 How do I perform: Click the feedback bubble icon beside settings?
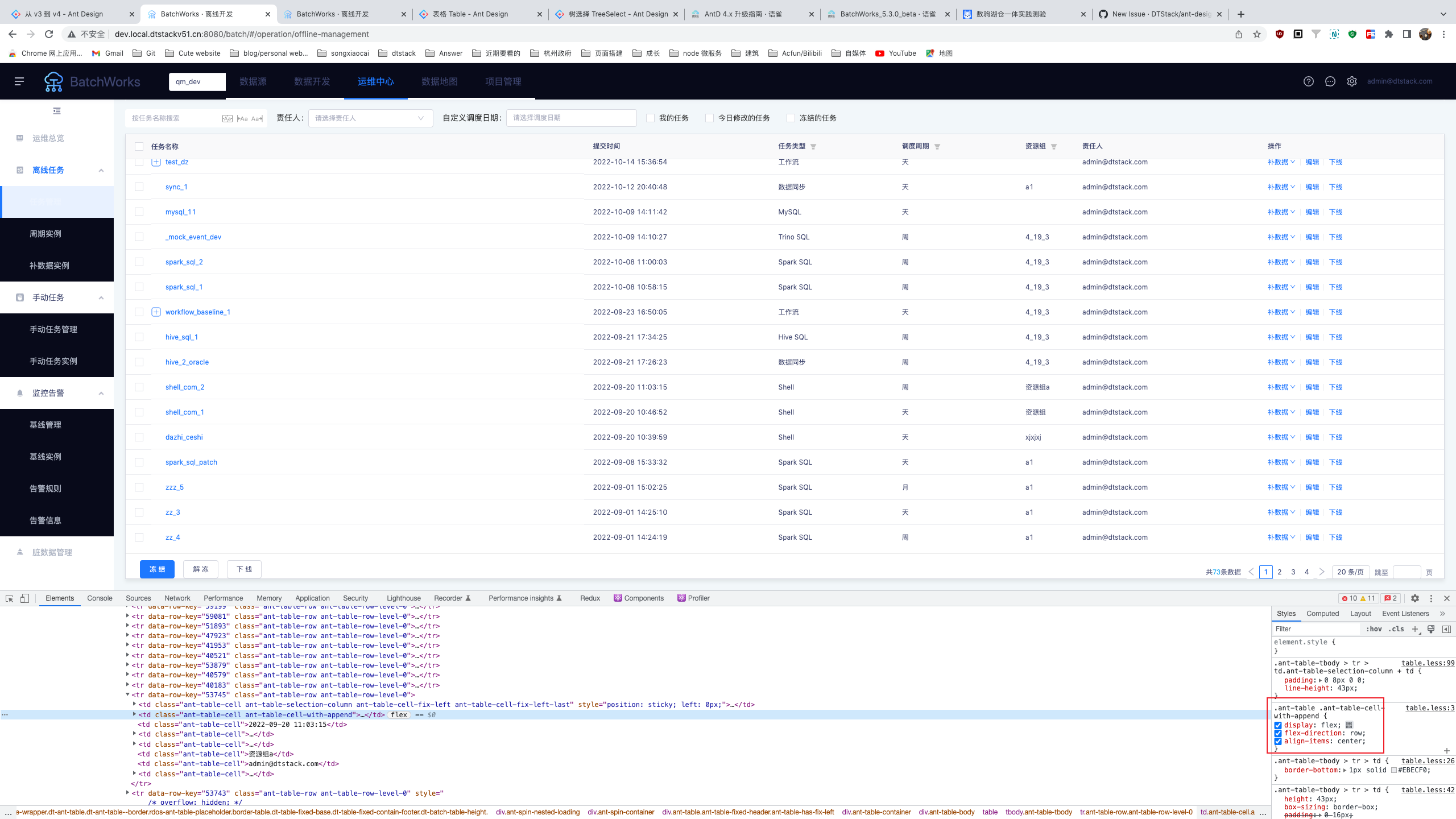(1330, 81)
